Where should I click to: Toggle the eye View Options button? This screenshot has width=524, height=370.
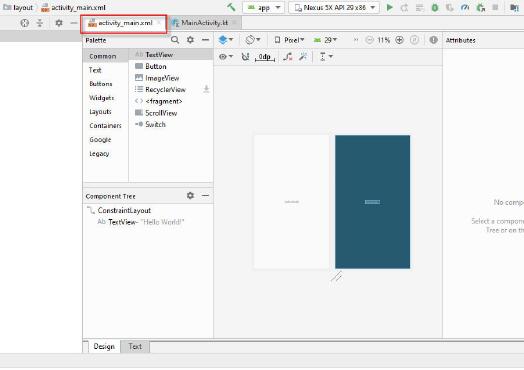point(226,56)
